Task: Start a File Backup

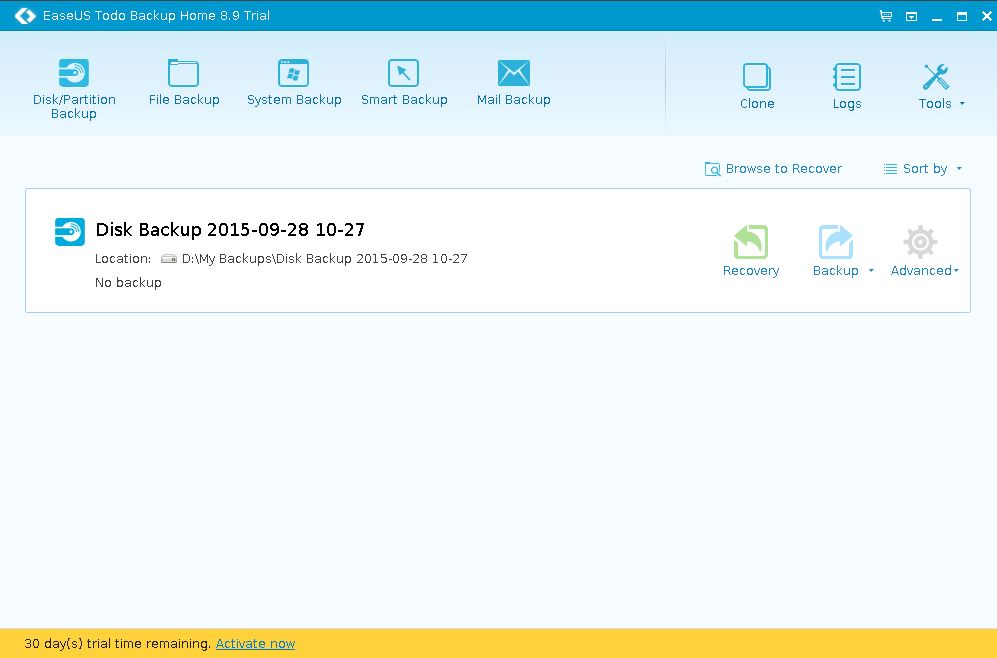Action: point(184,82)
